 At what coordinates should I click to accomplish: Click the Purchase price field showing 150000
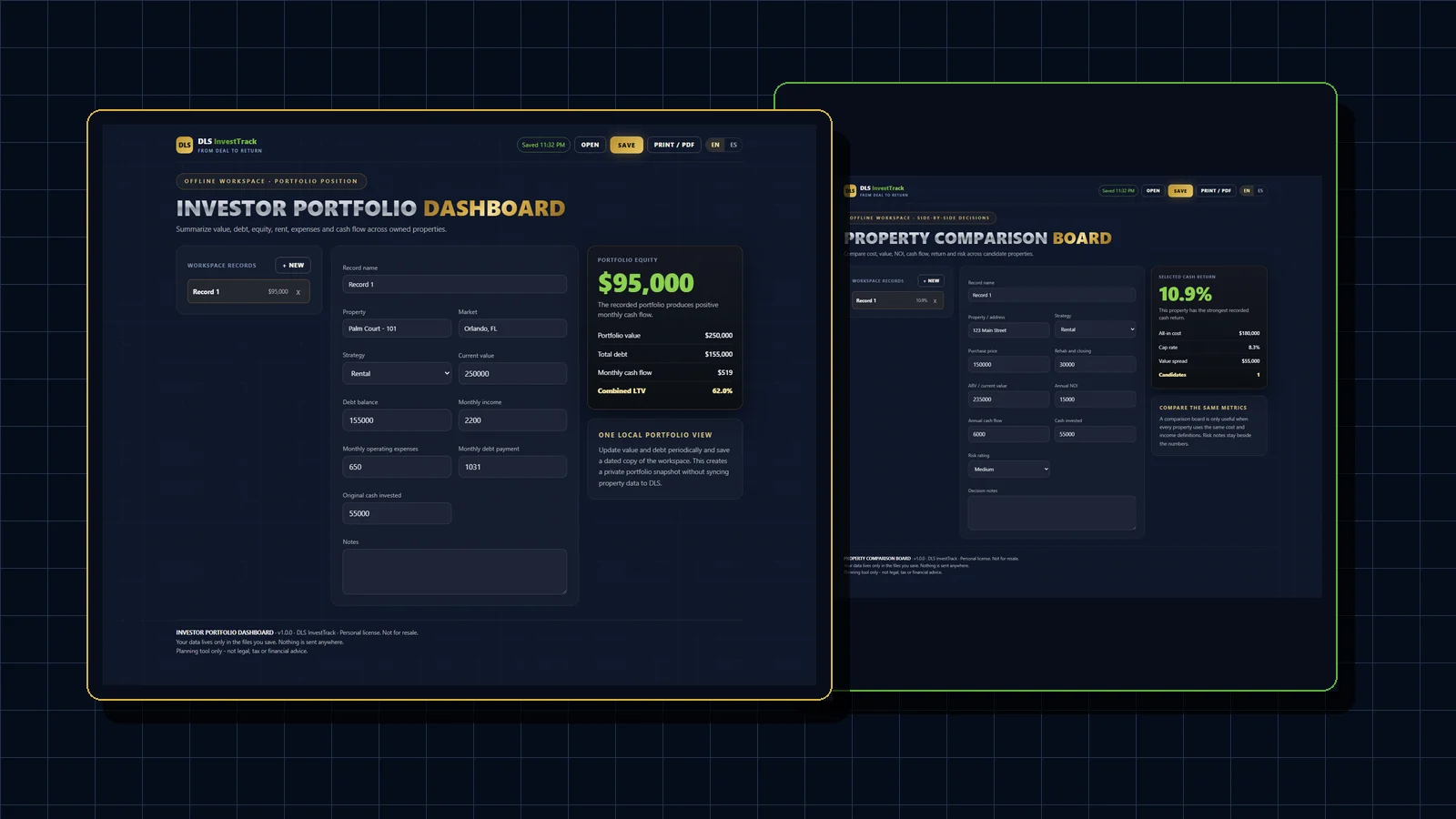pos(1008,365)
